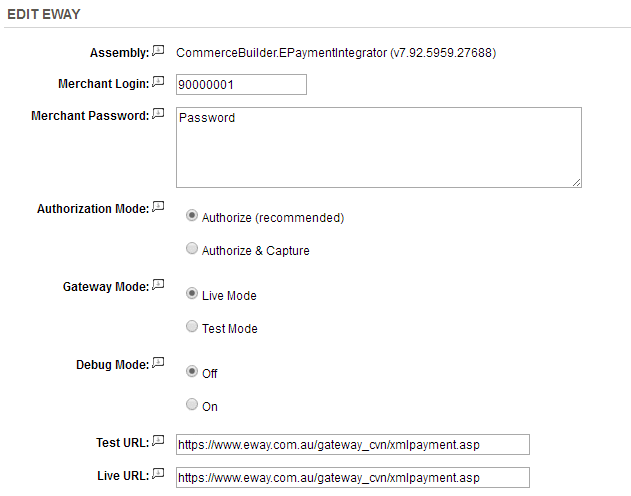Select the Live Mode radio button

[x=192, y=293]
